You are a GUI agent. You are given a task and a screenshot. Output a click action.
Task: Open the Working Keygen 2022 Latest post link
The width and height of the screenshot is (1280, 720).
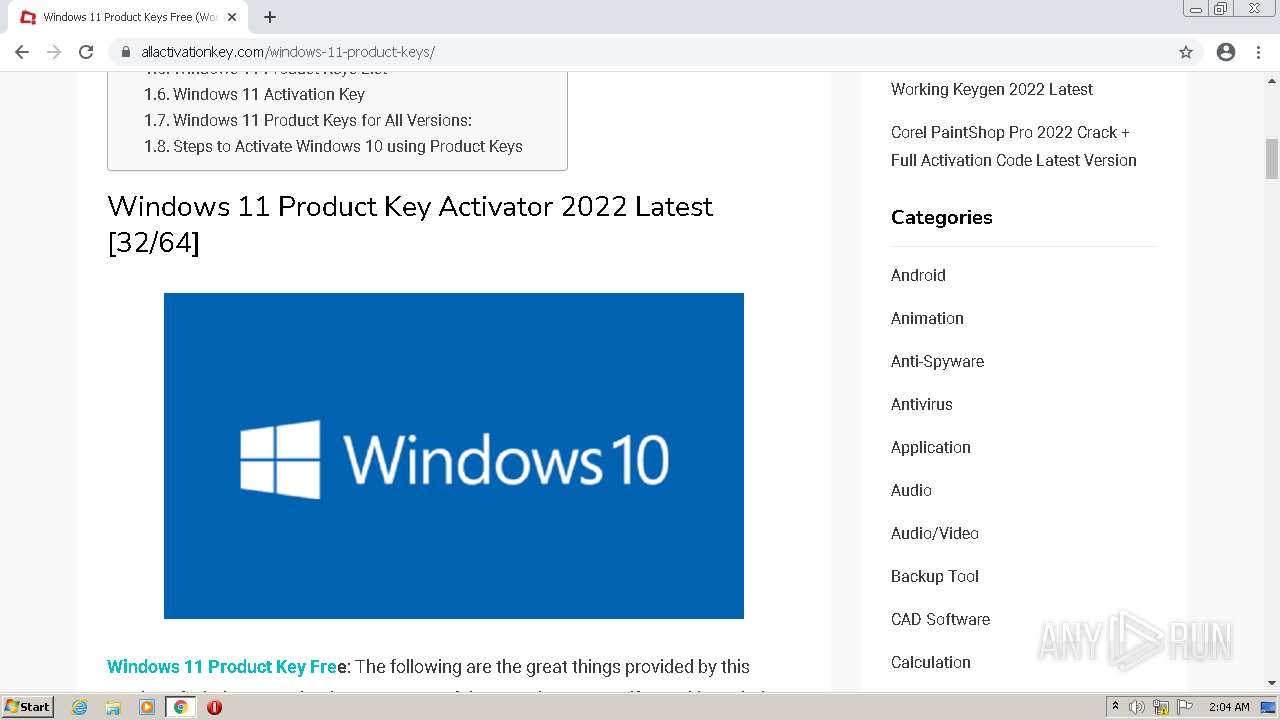point(992,89)
